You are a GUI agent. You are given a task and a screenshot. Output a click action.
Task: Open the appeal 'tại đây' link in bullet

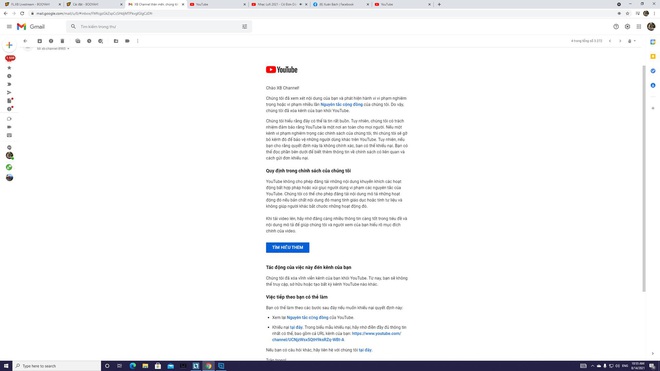[296, 327]
